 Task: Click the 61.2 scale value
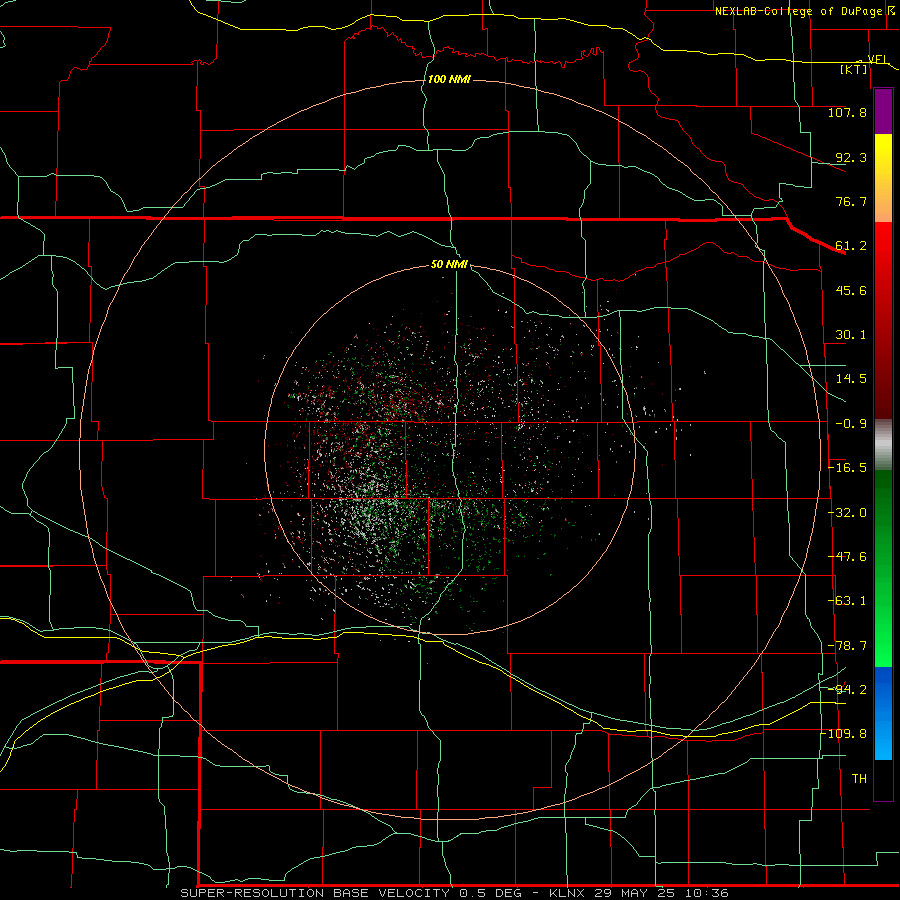[851, 246]
